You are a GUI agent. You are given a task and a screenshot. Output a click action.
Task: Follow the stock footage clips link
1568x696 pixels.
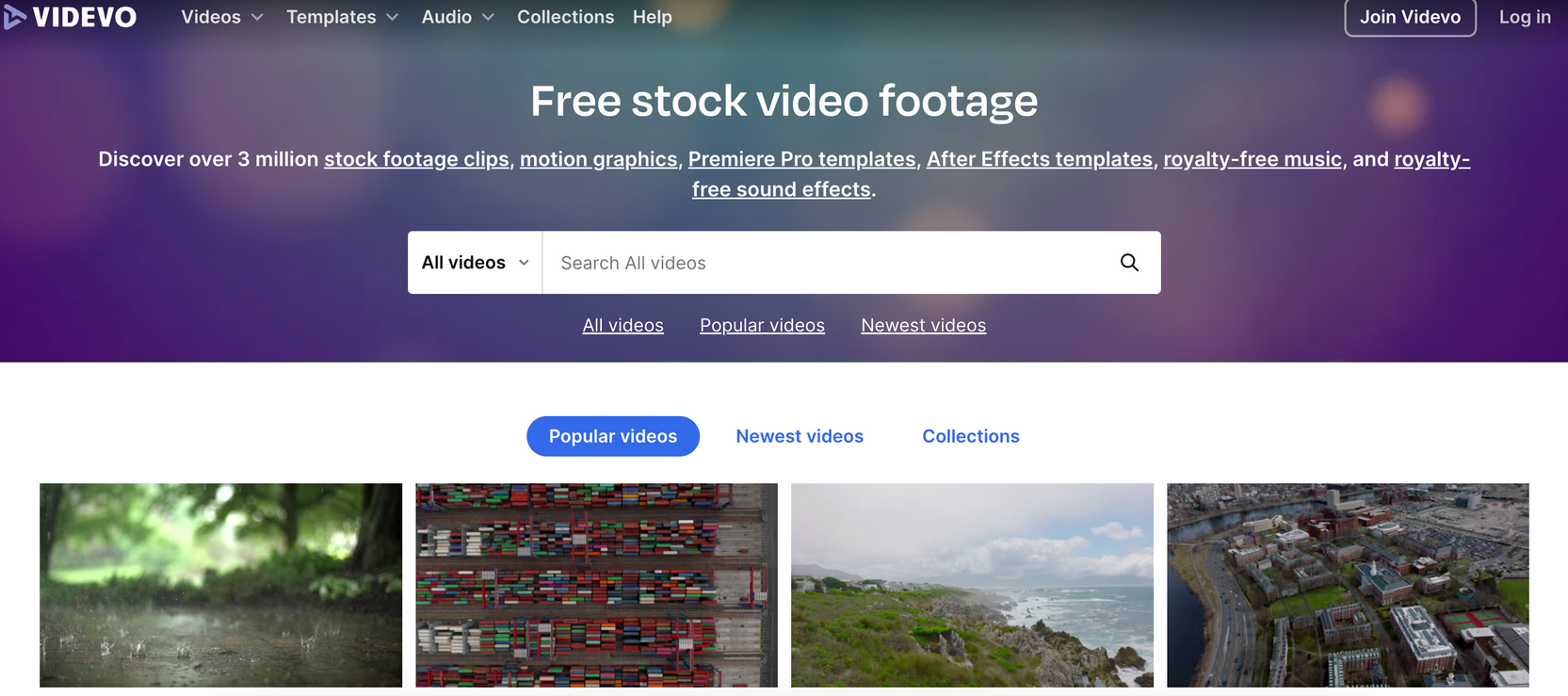(416, 159)
